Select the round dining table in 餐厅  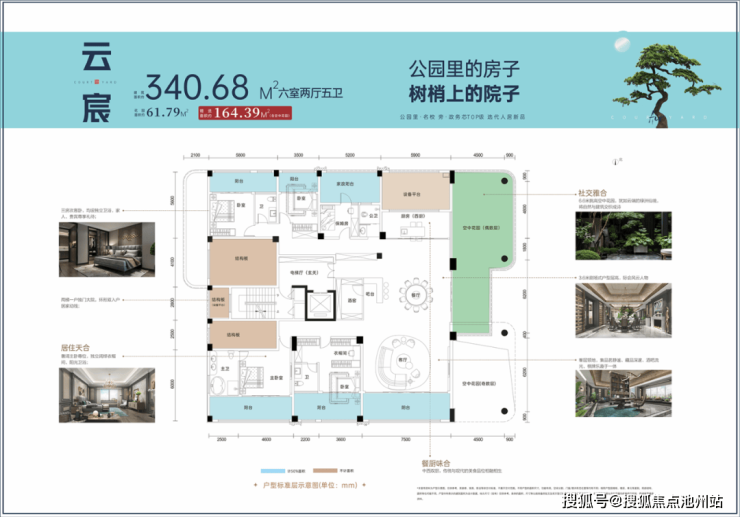(416, 296)
